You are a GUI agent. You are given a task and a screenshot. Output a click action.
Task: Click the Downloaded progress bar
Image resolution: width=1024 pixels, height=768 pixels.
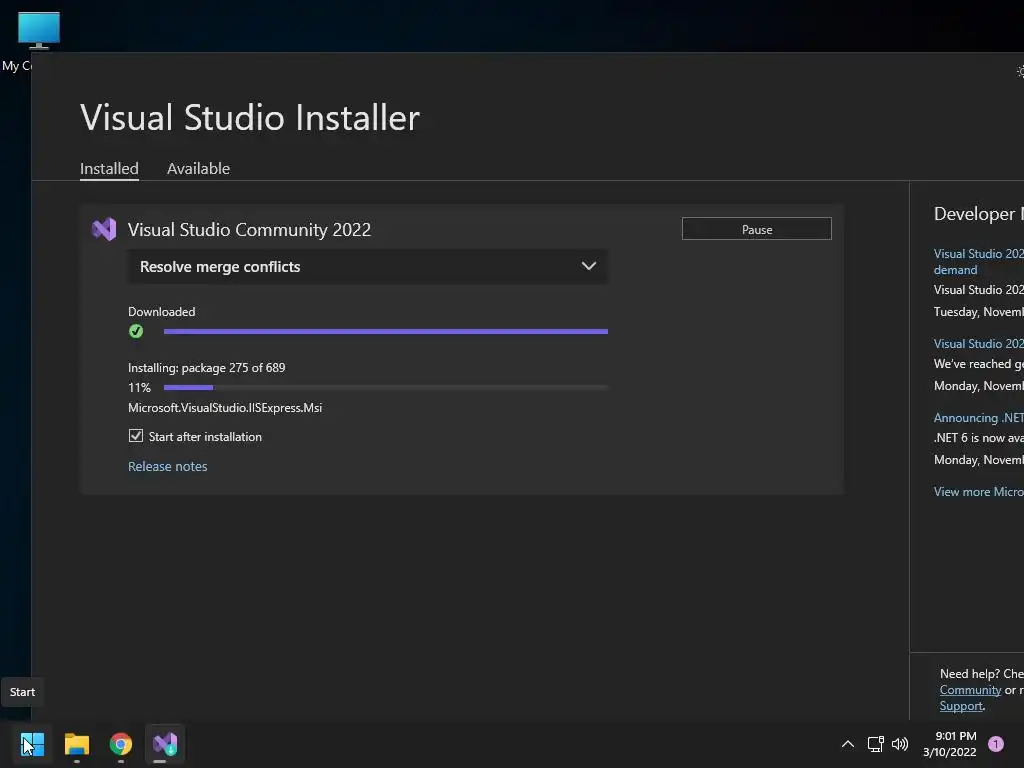click(386, 331)
